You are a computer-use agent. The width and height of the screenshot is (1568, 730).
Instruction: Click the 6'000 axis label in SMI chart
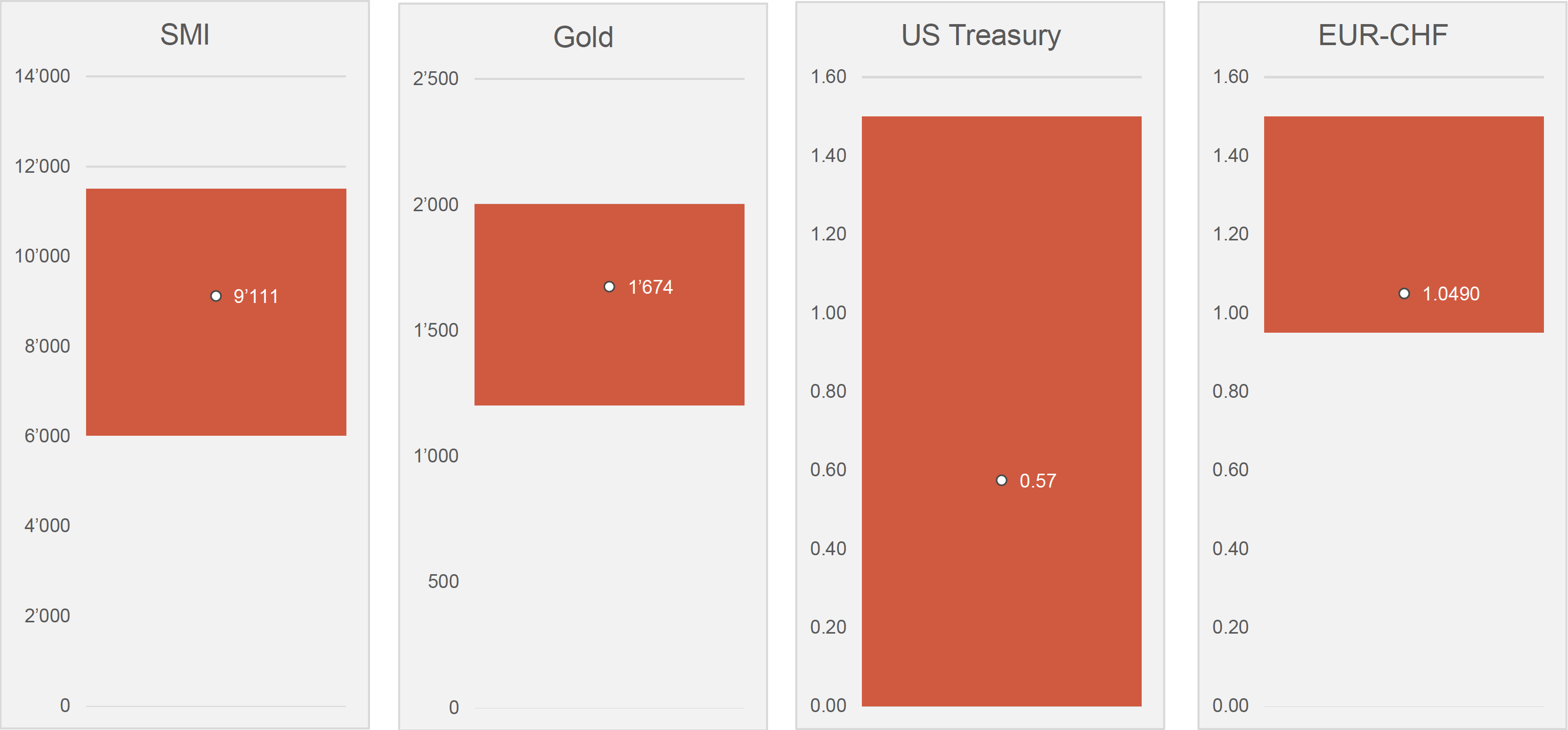click(47, 436)
